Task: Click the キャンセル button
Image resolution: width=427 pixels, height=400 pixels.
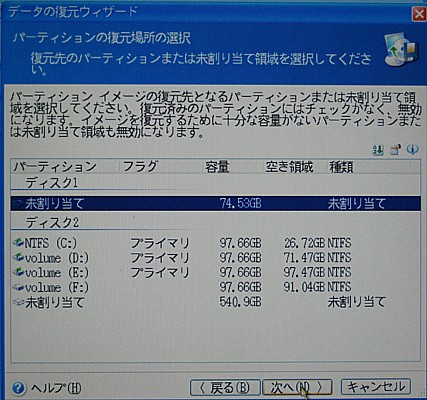Action: pyautogui.click(x=376, y=387)
